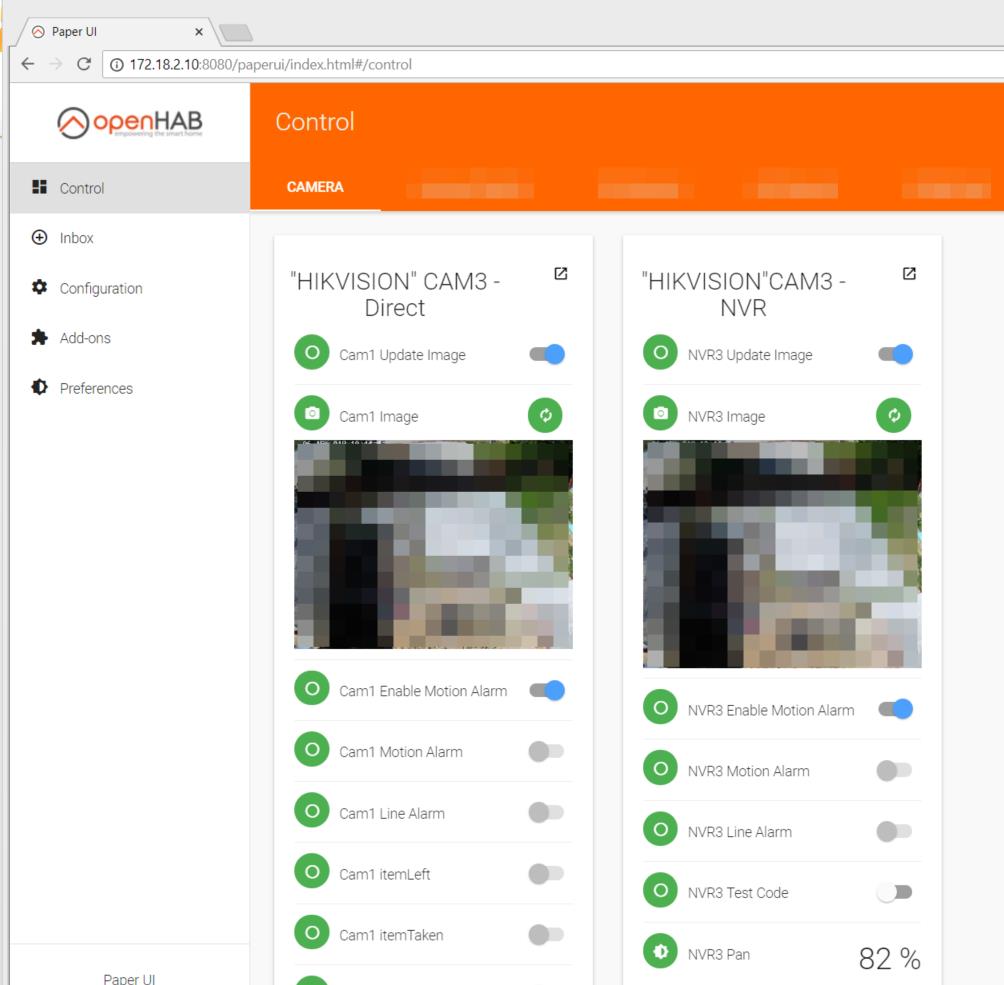The height and width of the screenshot is (985, 1004).
Task: Click the NVR3 Pan dimmer icon
Action: (x=660, y=953)
